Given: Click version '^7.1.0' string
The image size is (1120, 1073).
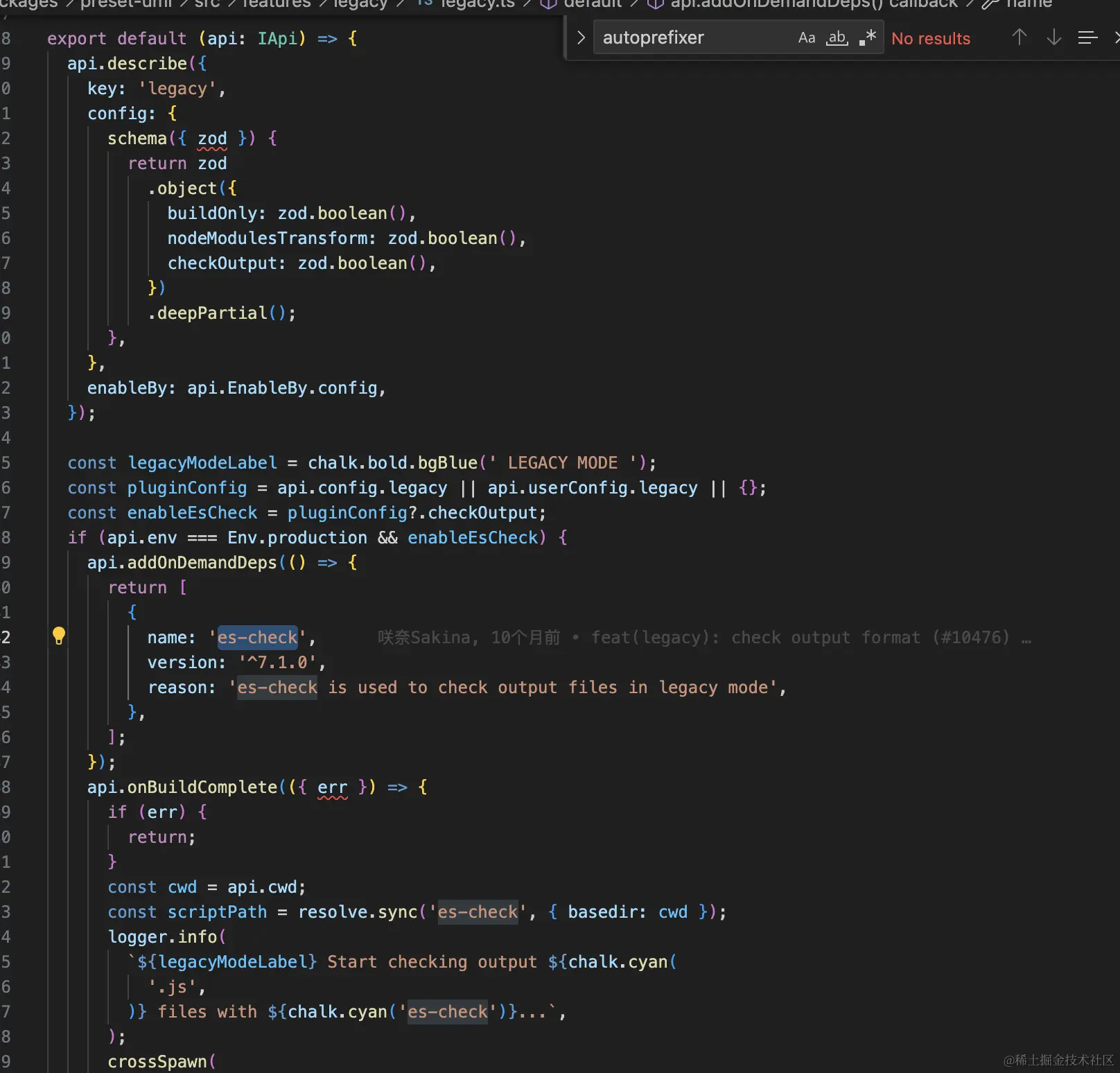Looking at the screenshot, I should pos(277,663).
